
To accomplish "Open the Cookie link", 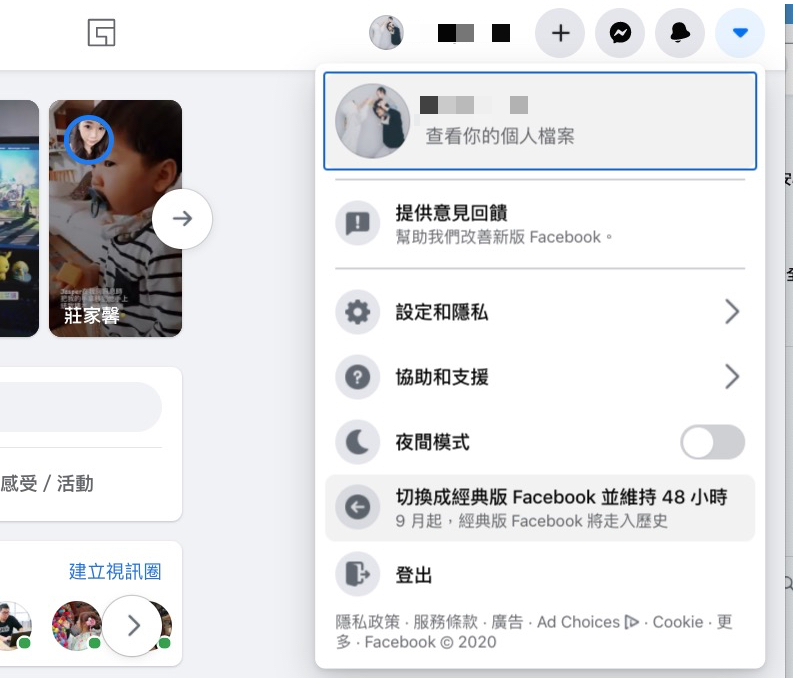I will [678, 622].
